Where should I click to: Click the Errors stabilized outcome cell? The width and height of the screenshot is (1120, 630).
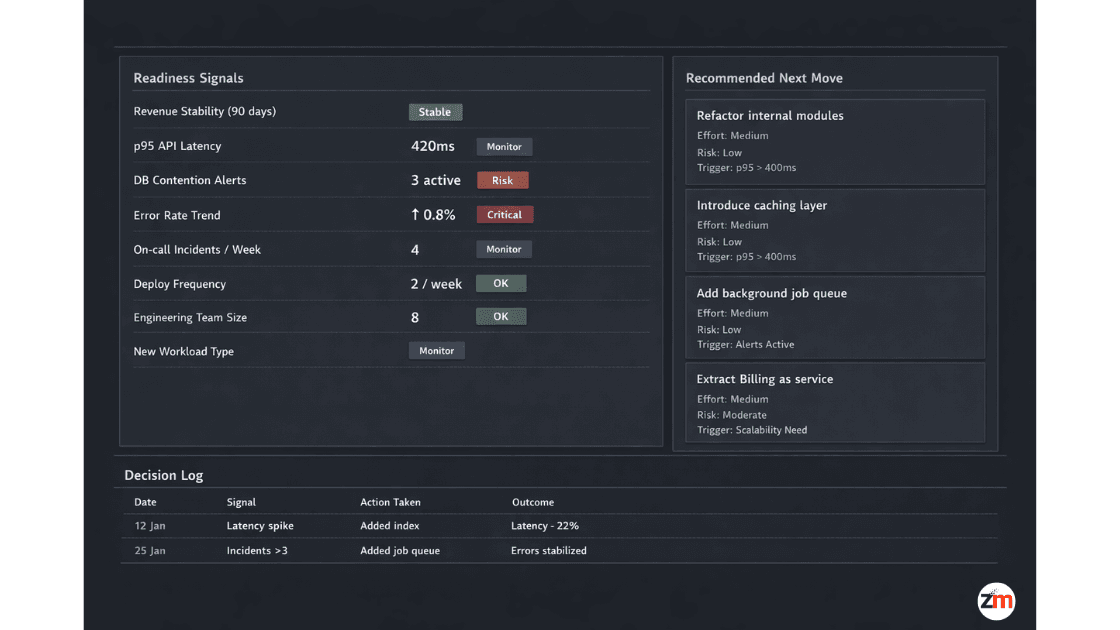tap(549, 551)
